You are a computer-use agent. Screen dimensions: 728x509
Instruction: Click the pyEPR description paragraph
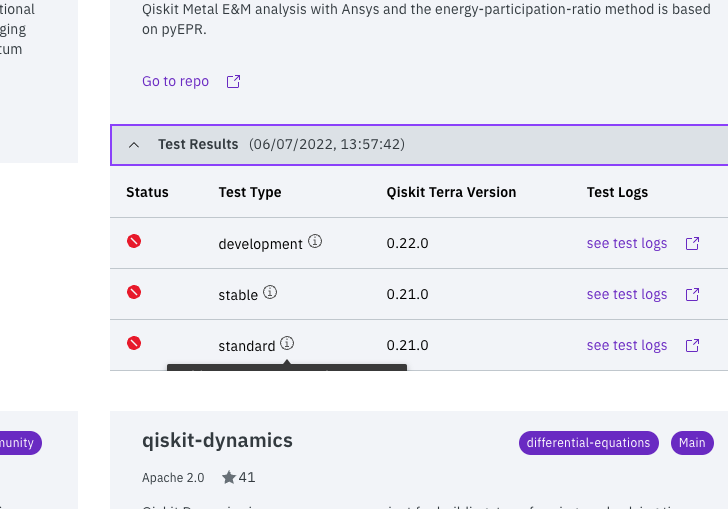pyautogui.click(x=426, y=19)
